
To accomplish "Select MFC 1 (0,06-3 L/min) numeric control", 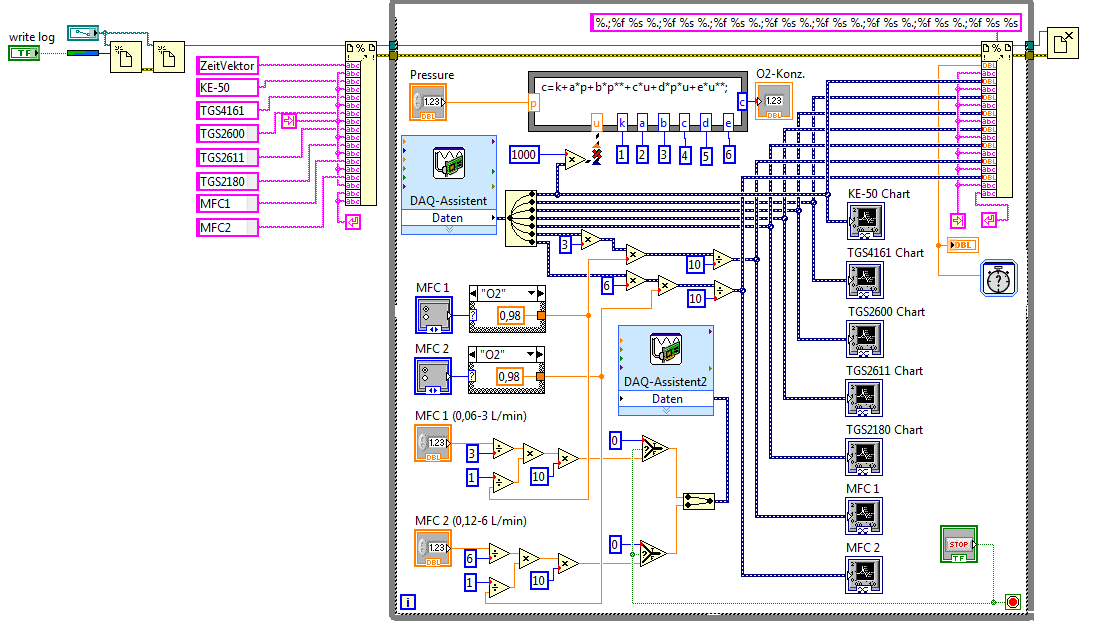I will [x=433, y=443].
